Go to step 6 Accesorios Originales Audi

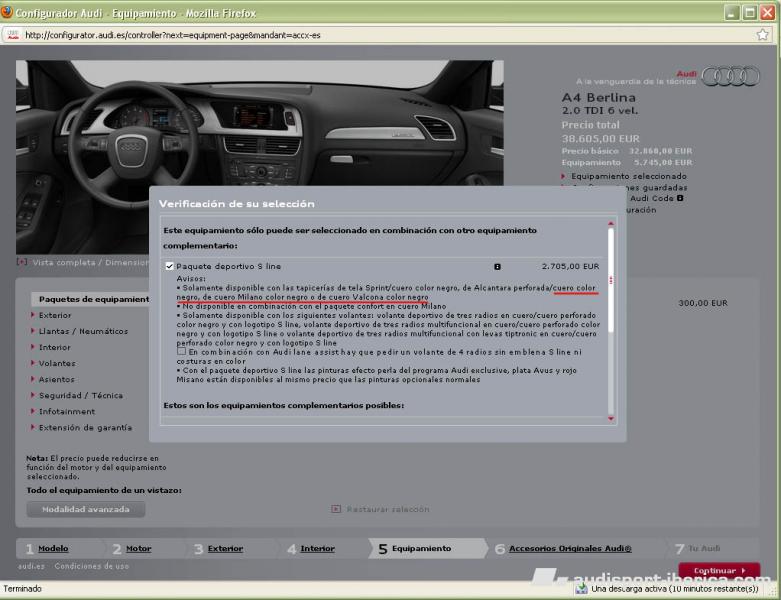570,548
